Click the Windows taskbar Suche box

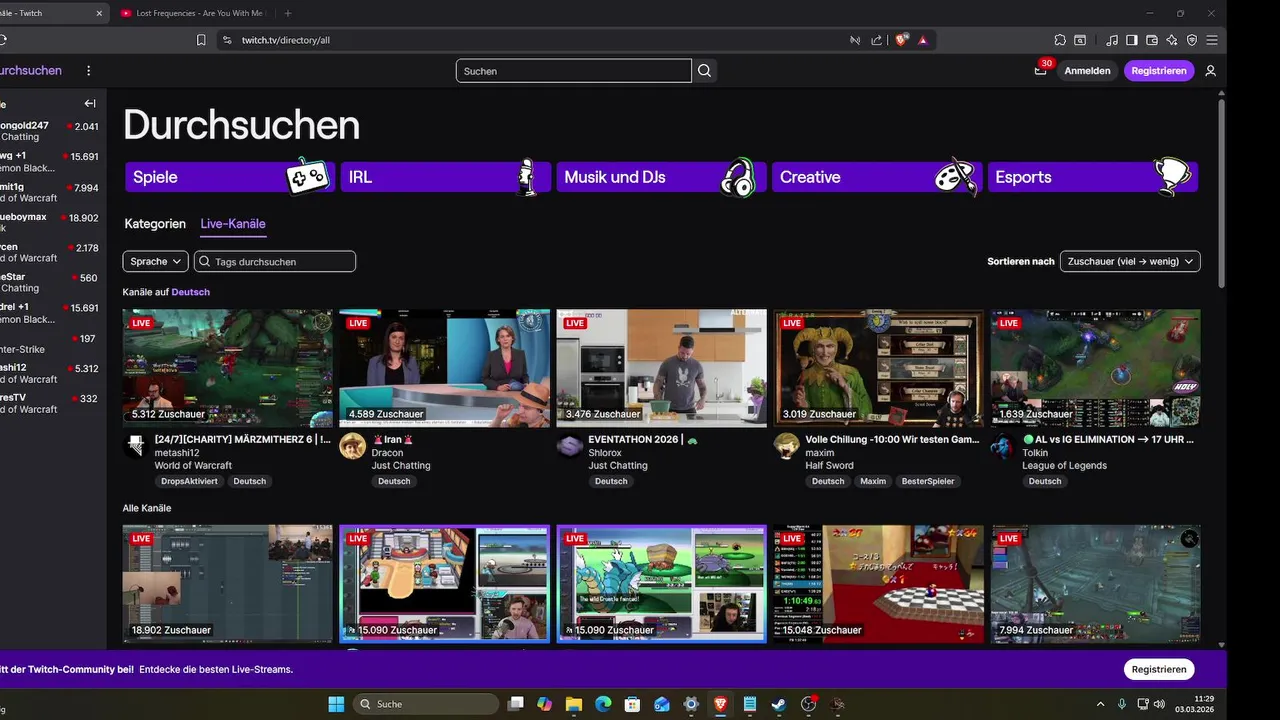coord(425,704)
